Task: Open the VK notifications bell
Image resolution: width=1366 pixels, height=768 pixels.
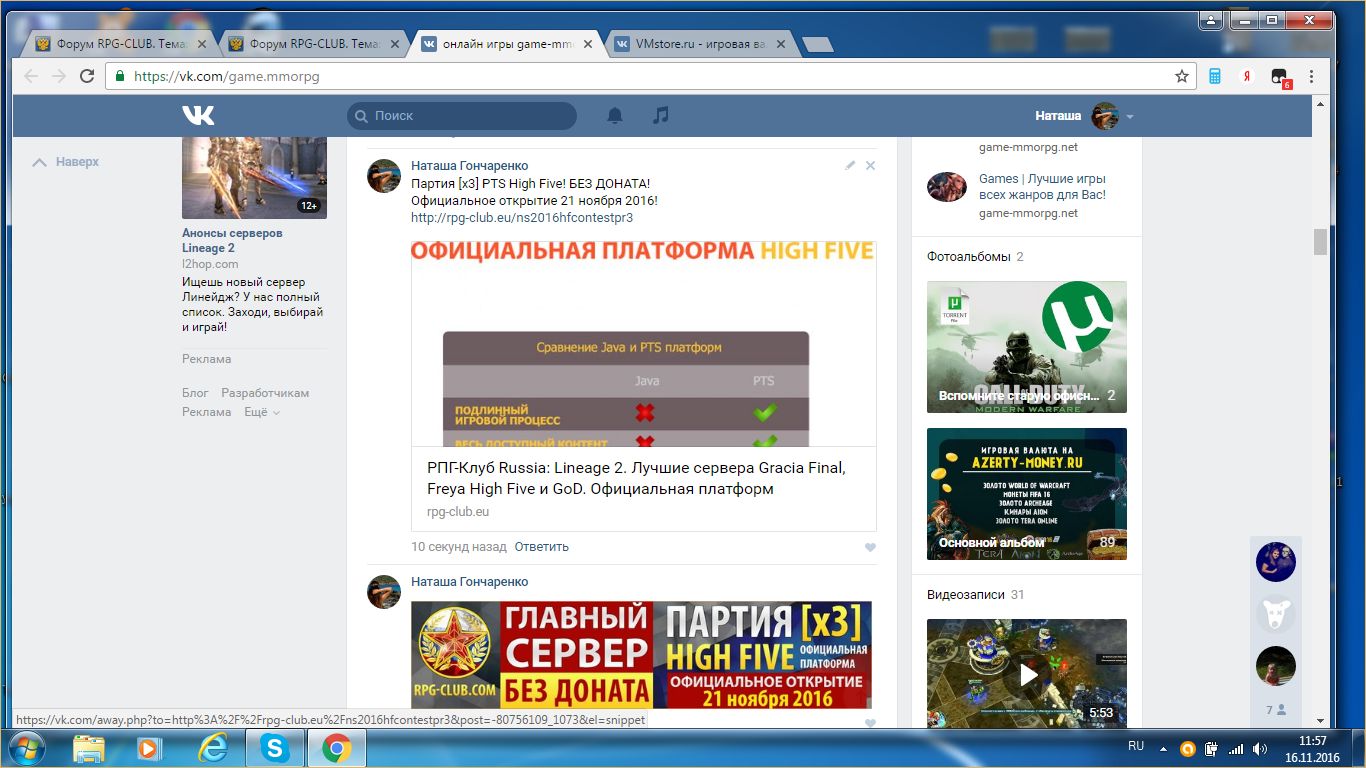Action: [615, 116]
